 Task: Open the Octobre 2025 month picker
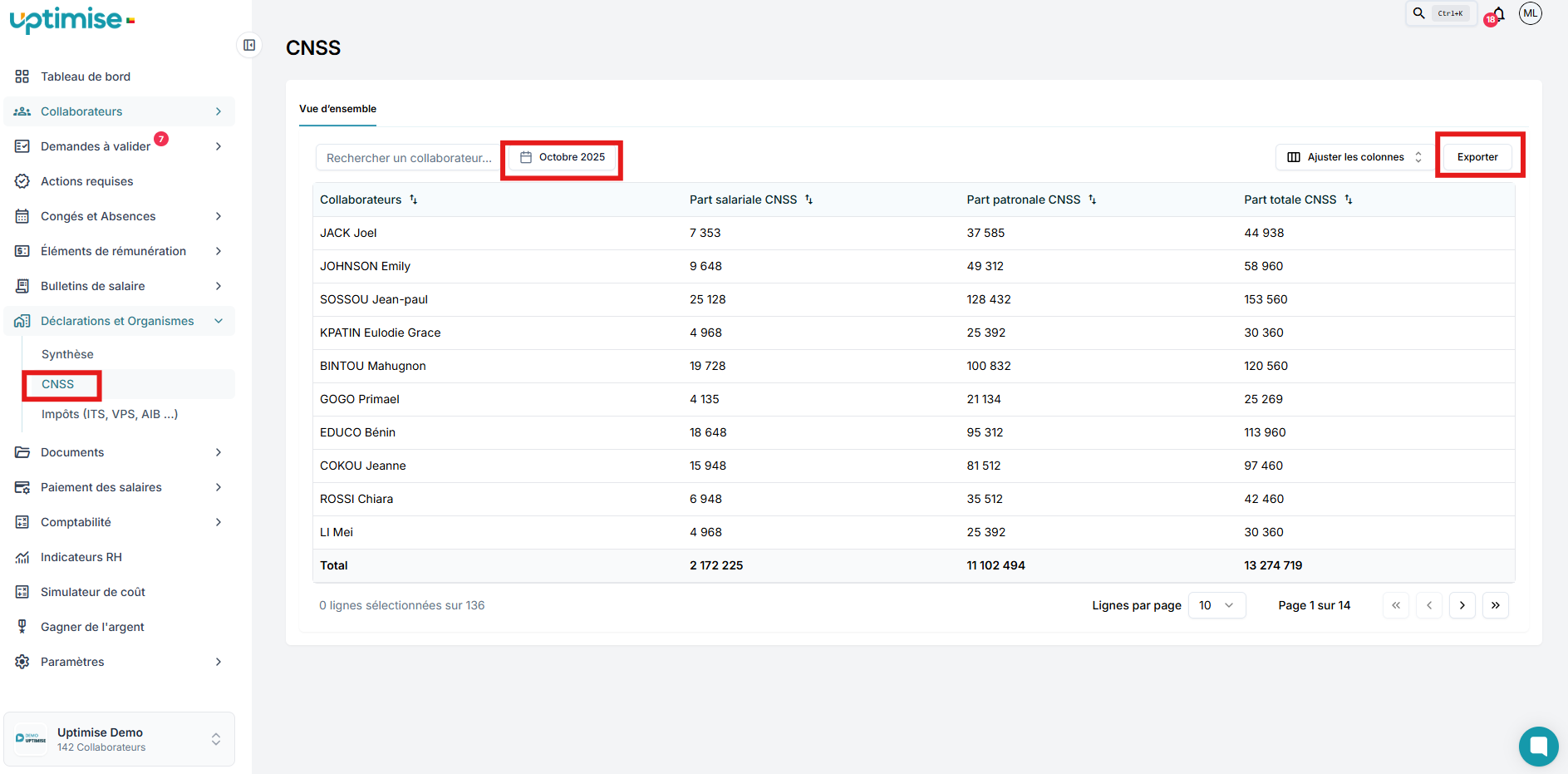coord(563,157)
